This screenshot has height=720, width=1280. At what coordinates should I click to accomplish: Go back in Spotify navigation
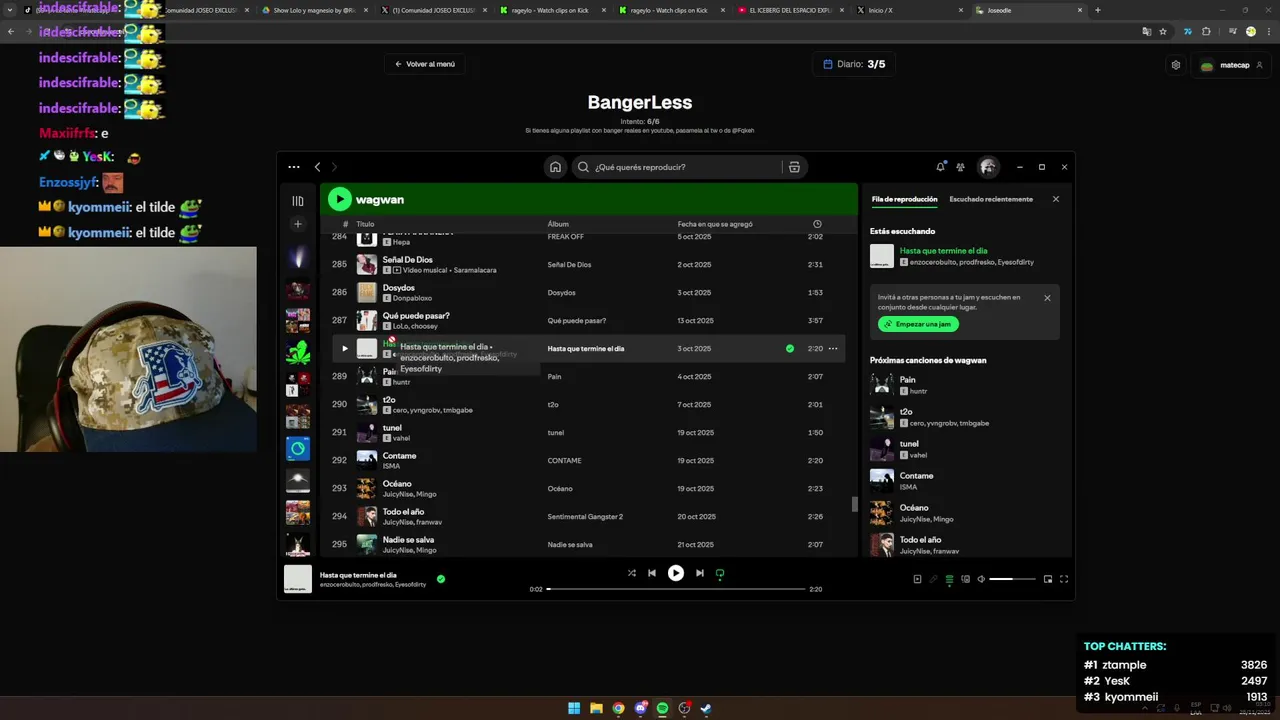pyautogui.click(x=317, y=167)
